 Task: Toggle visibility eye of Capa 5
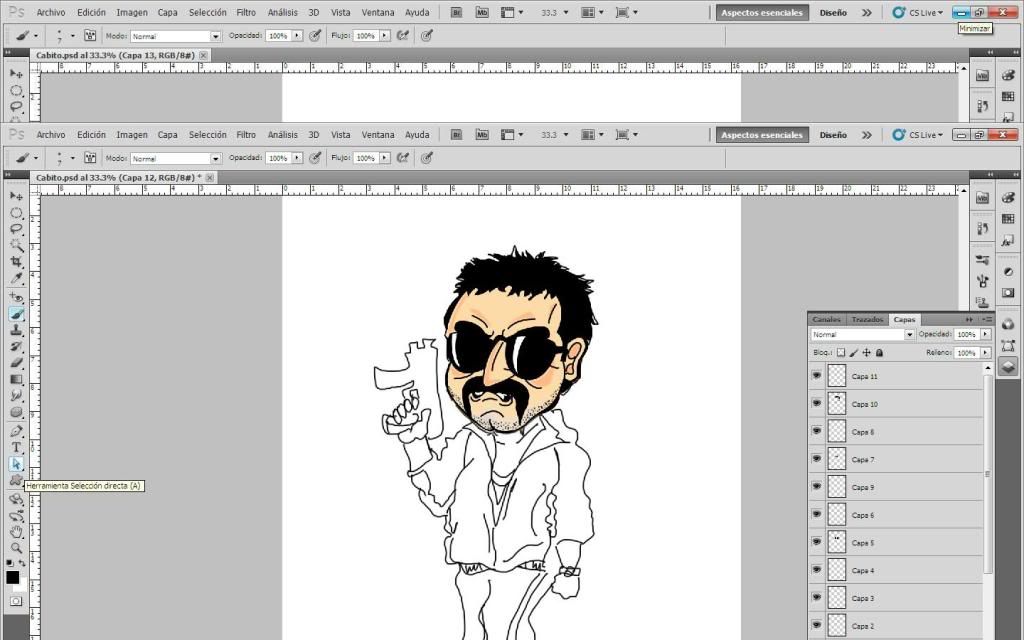coord(816,543)
